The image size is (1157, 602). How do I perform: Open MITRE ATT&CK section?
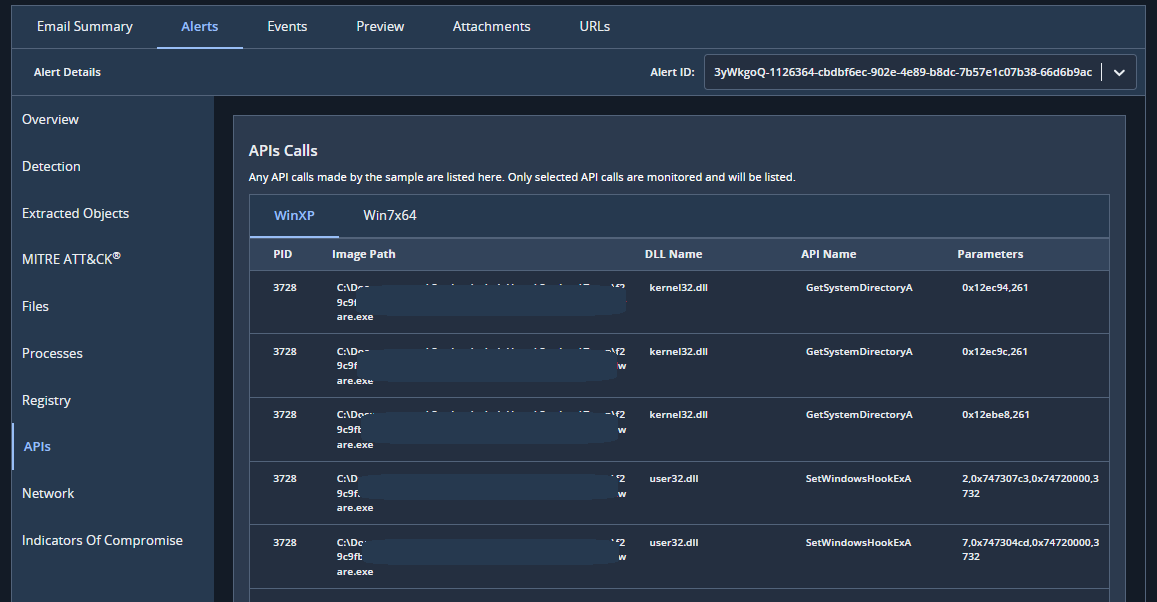pyautogui.click(x=71, y=259)
